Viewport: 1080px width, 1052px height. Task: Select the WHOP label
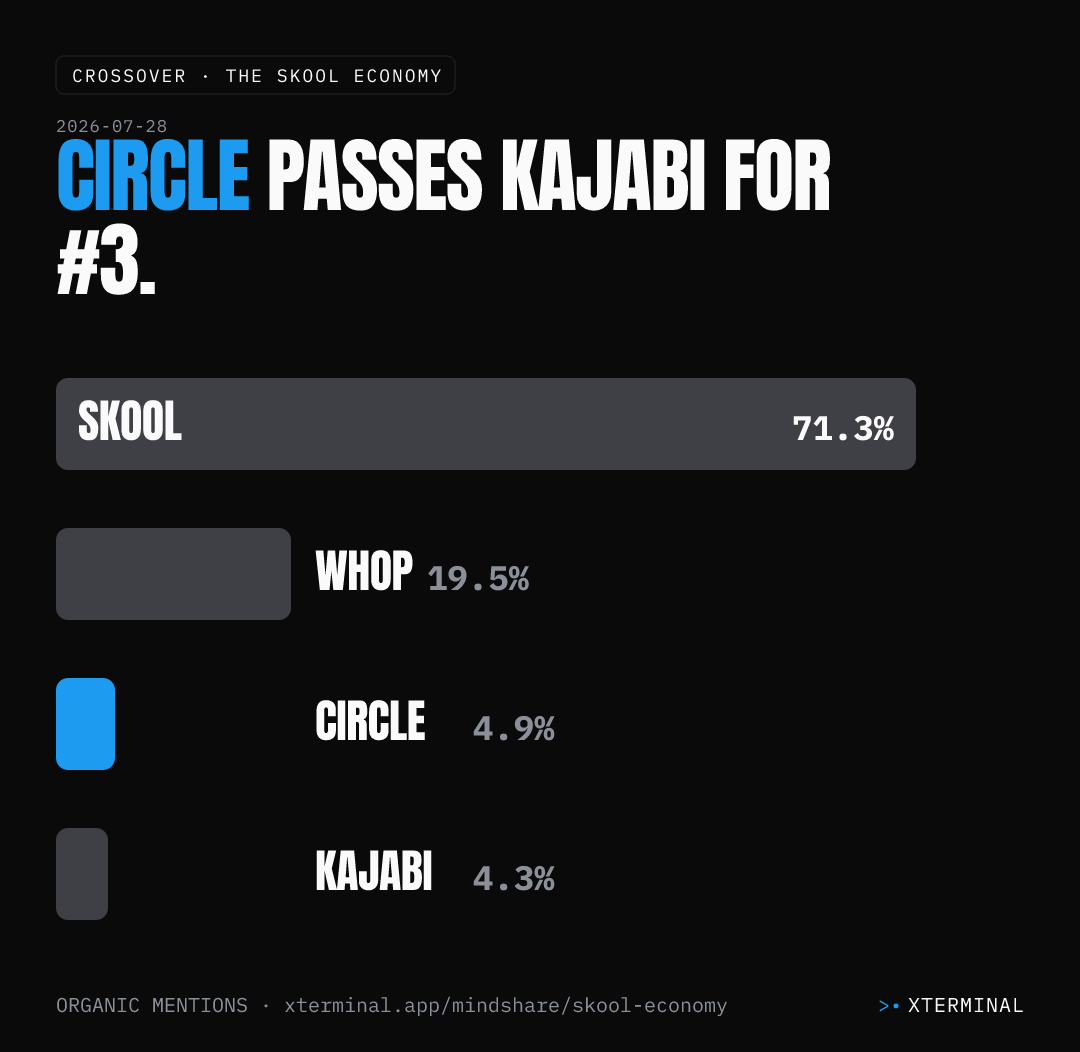pyautogui.click(x=364, y=571)
